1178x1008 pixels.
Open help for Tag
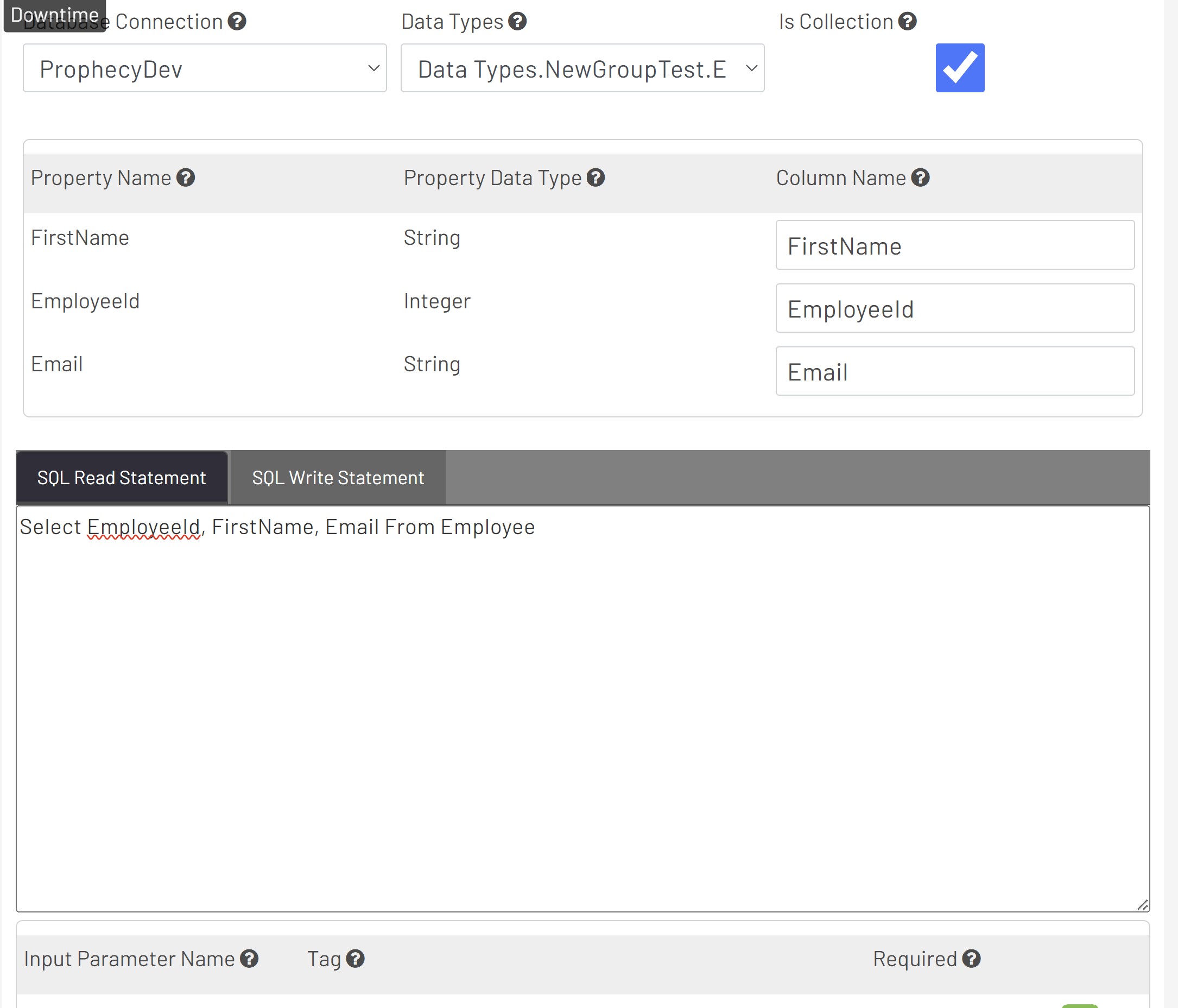pos(356,959)
